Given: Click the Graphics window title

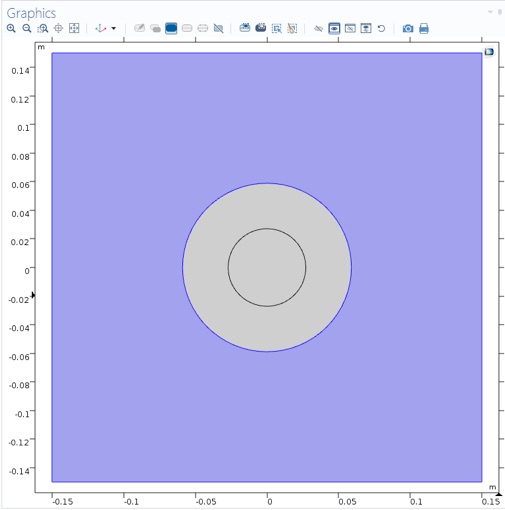Looking at the screenshot, I should (x=31, y=13).
